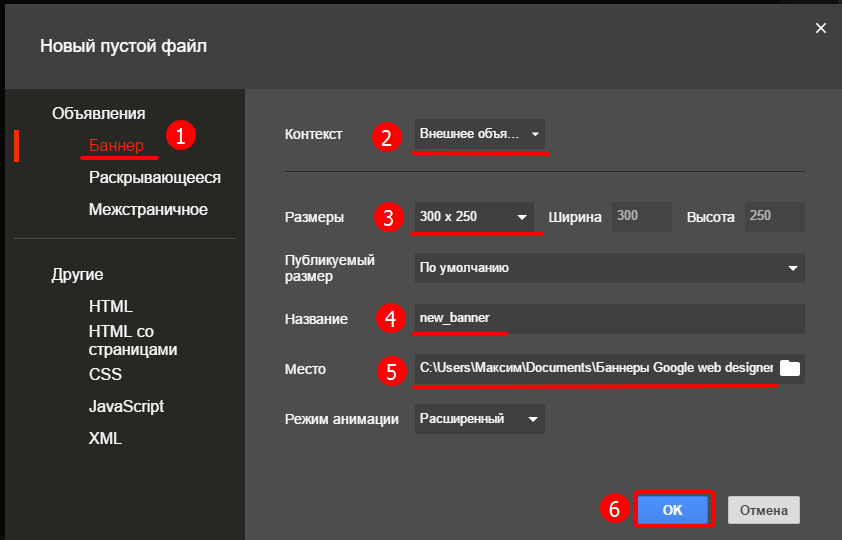Click the Высота height field
Screen dimensions: 842x540
click(x=774, y=217)
